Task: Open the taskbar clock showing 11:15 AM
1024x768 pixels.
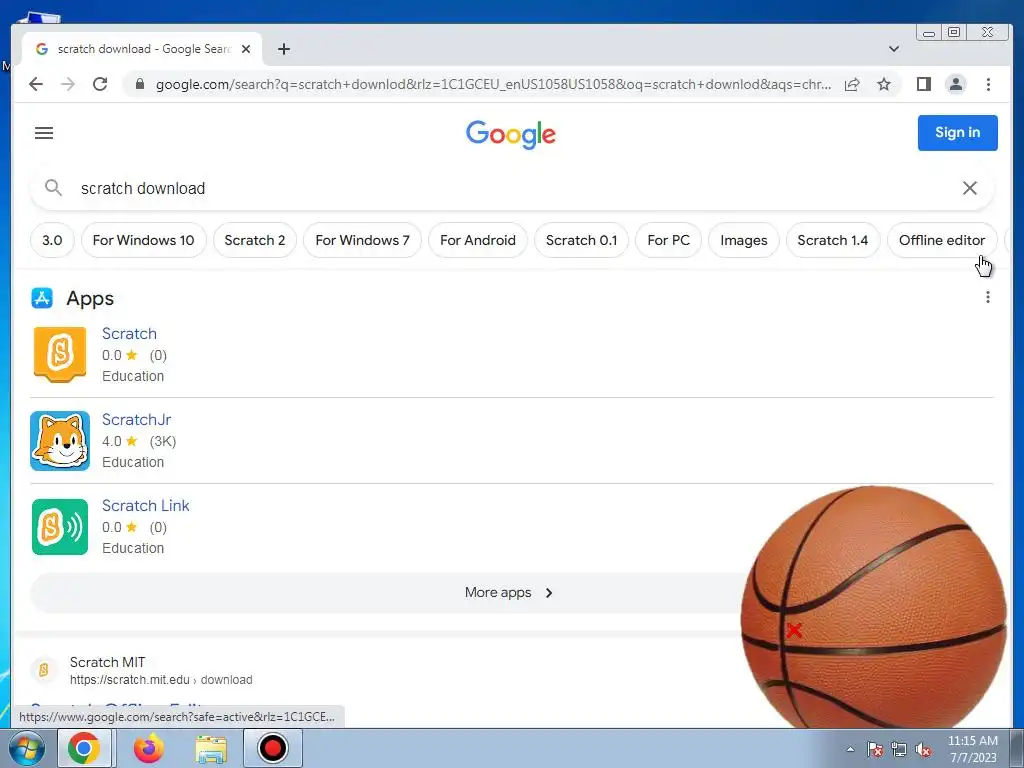Action: pos(972,749)
